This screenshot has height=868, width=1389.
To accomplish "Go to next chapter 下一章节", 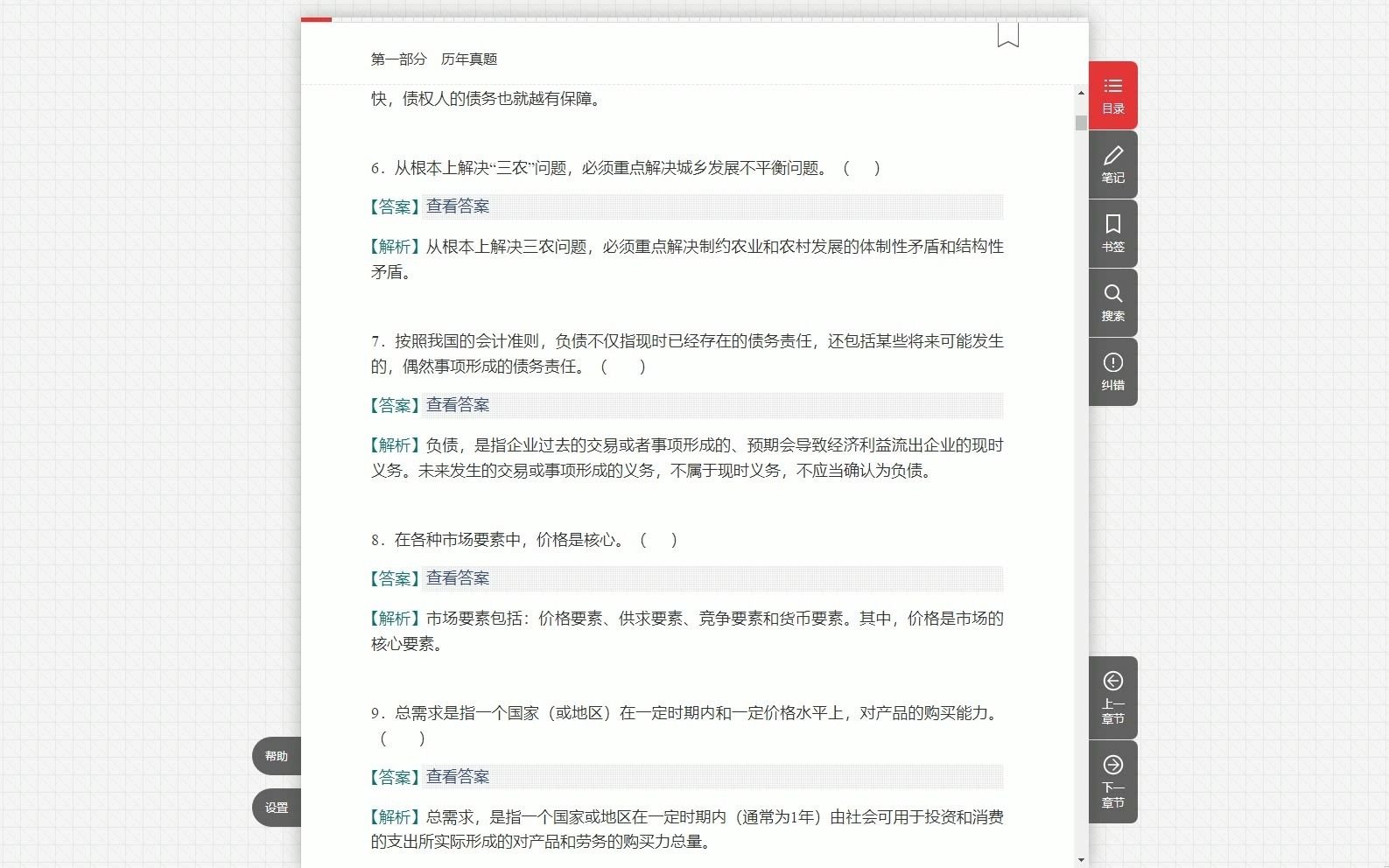I will coord(1112,781).
